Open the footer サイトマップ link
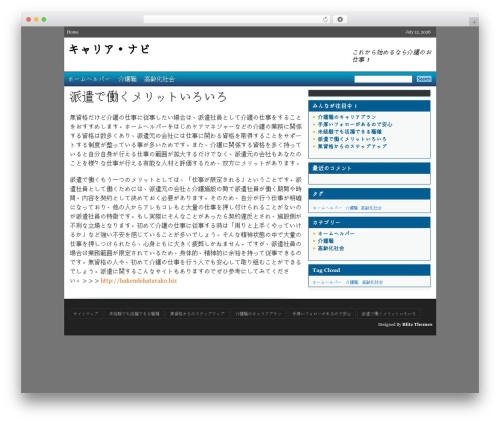Viewport: 500px width, 423px height. pyautogui.click(x=86, y=314)
